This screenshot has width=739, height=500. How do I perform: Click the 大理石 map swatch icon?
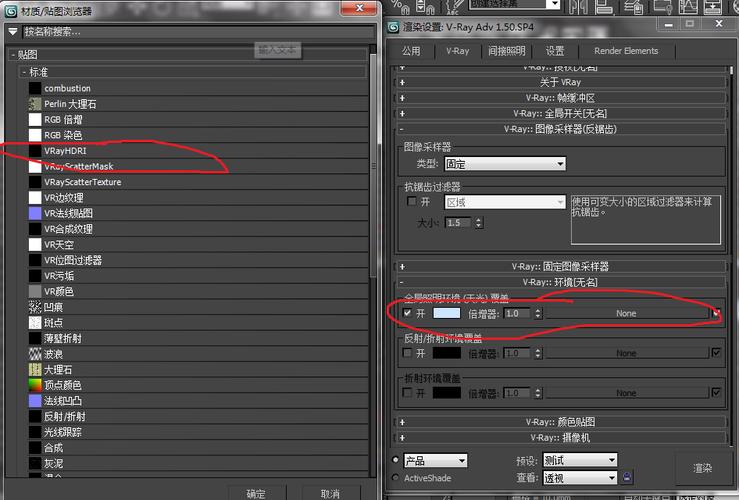35,369
